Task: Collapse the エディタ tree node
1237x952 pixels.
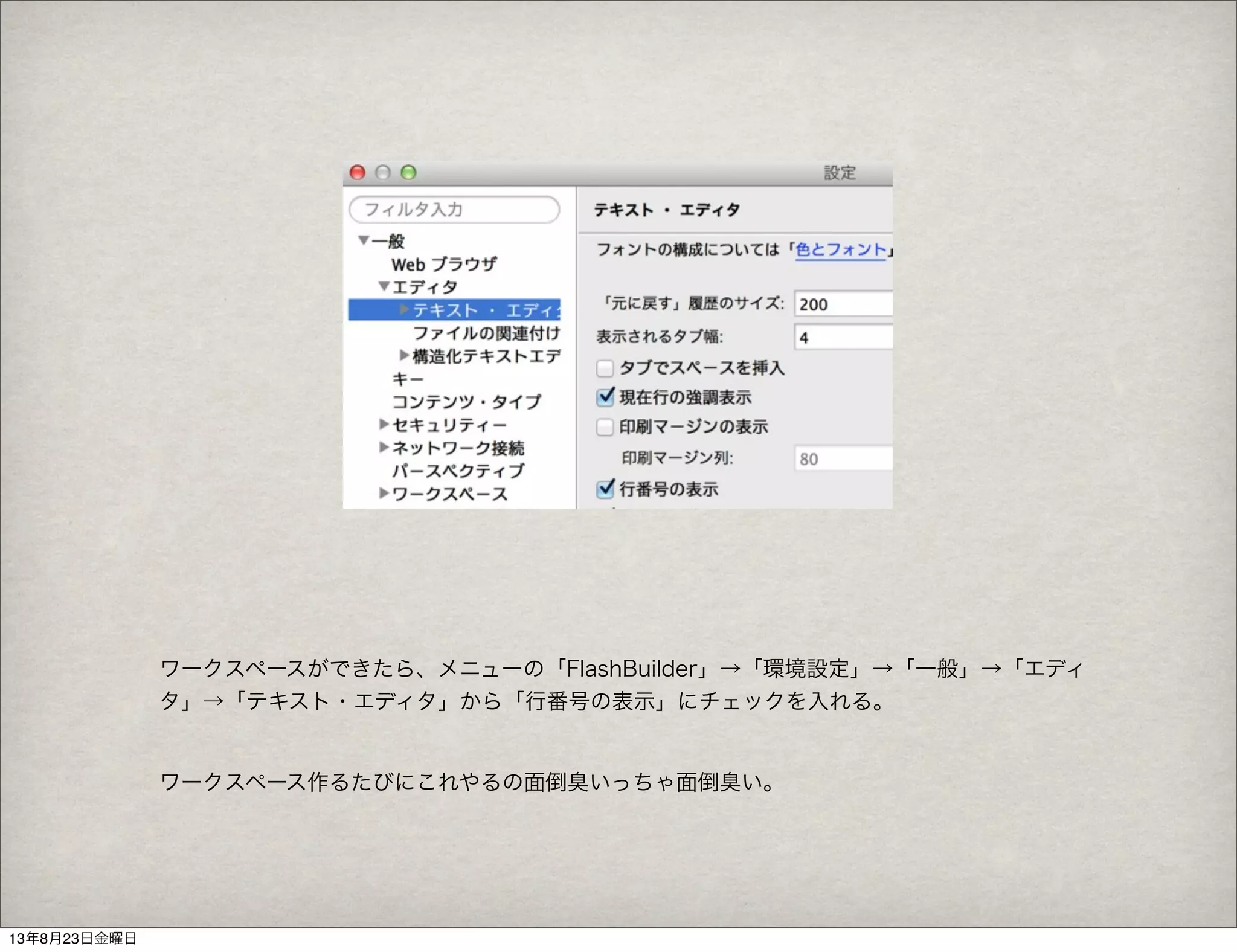Action: tap(384, 286)
